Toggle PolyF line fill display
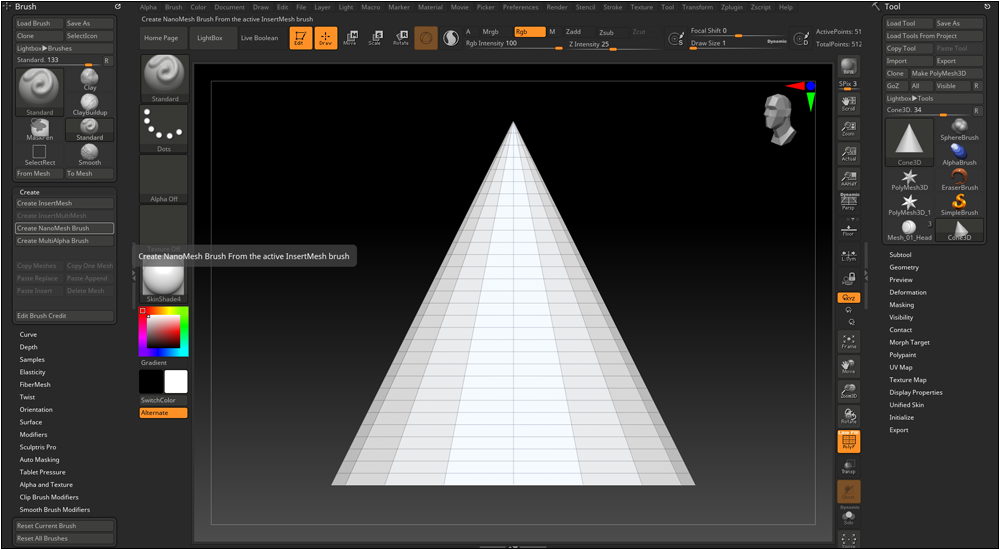The image size is (1000, 550). (x=848, y=441)
